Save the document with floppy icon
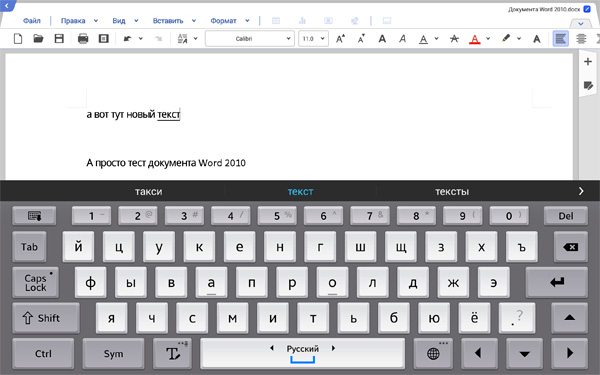This screenshot has height=375, width=600. coord(59,39)
